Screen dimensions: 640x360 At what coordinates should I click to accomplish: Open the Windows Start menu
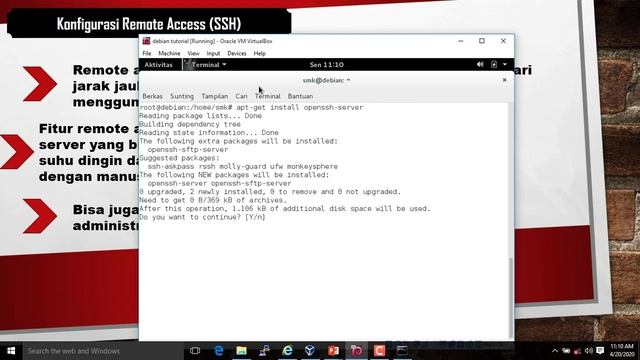coord(11,351)
